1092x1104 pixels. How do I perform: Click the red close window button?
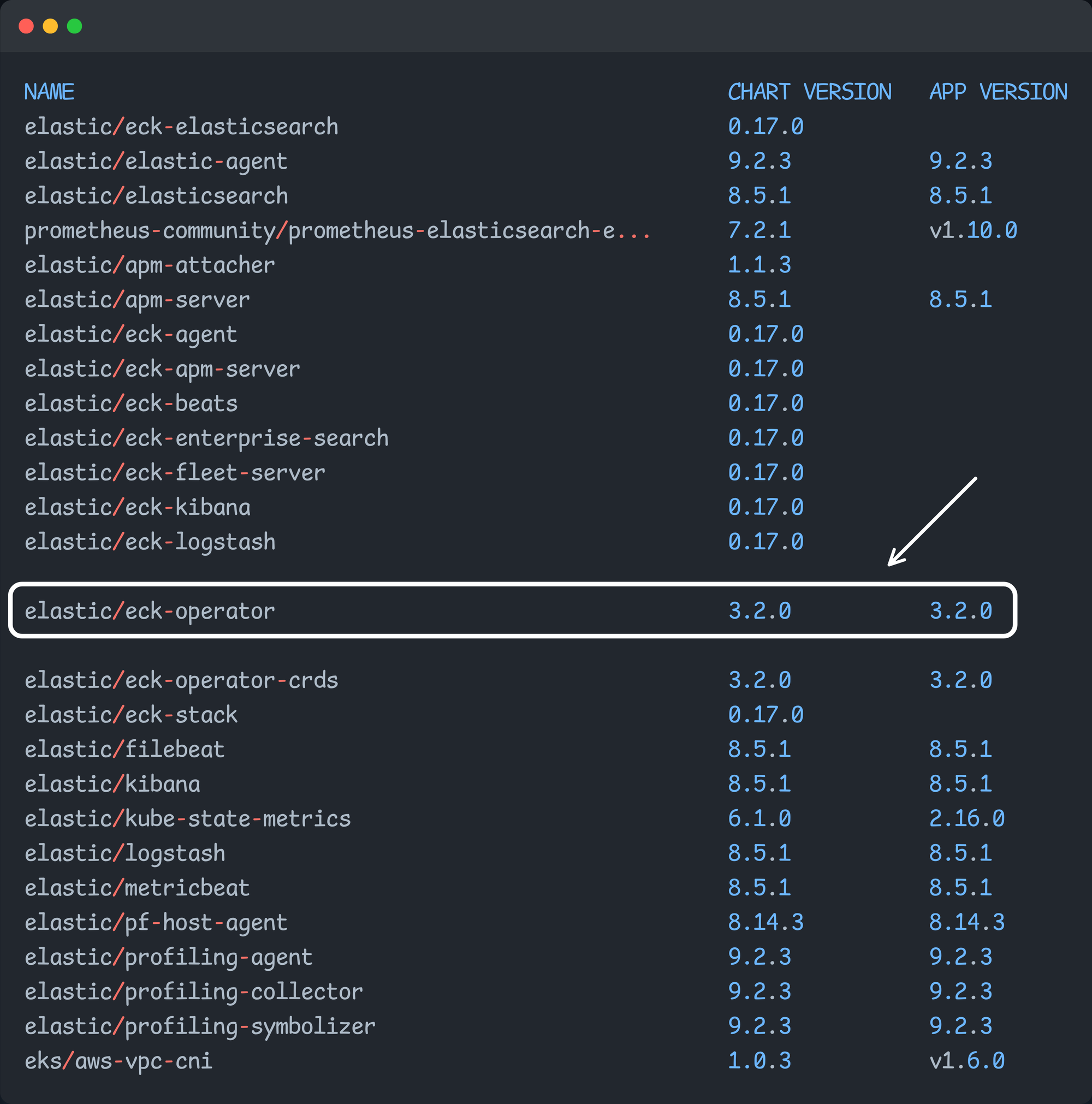(26, 26)
